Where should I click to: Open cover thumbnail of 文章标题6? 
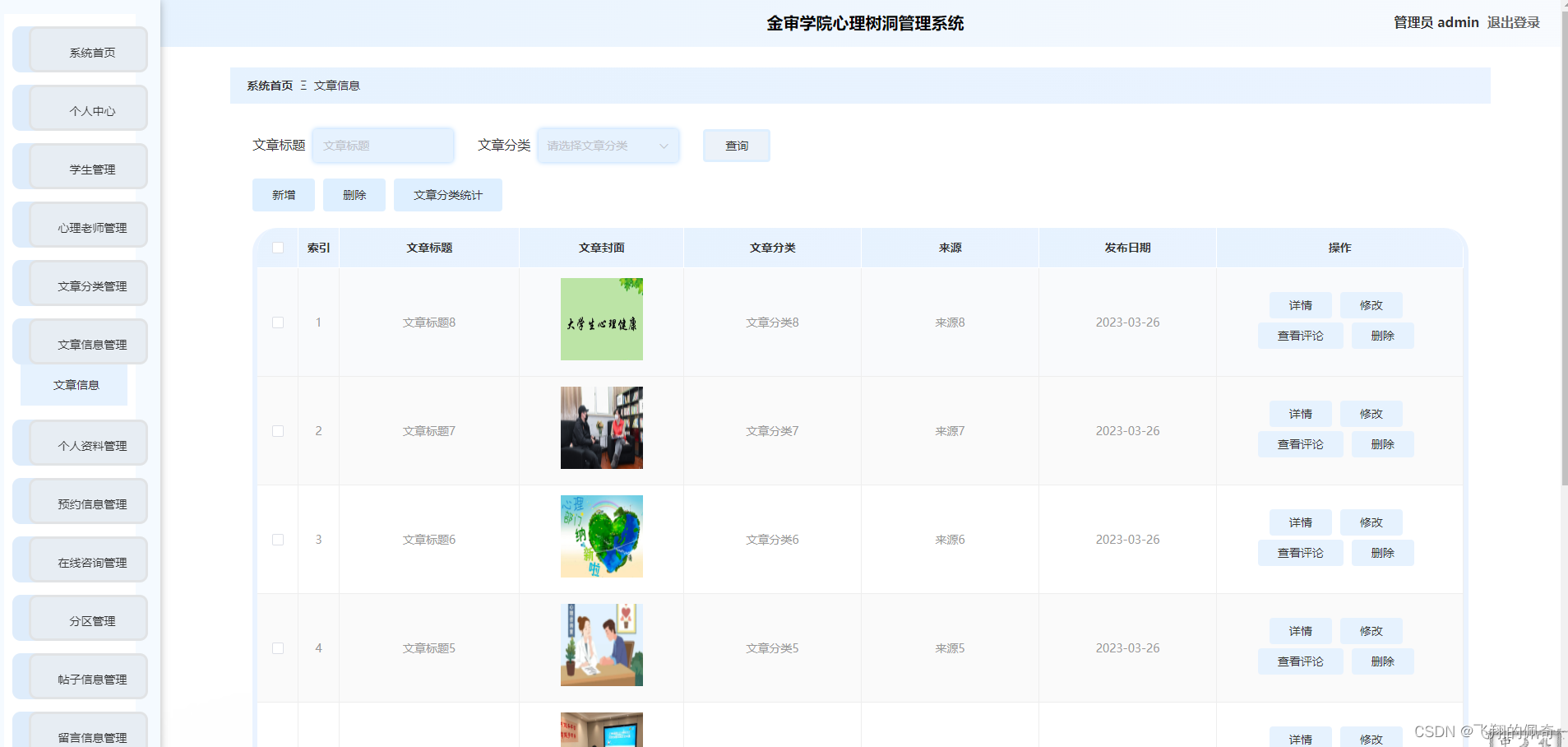click(602, 536)
